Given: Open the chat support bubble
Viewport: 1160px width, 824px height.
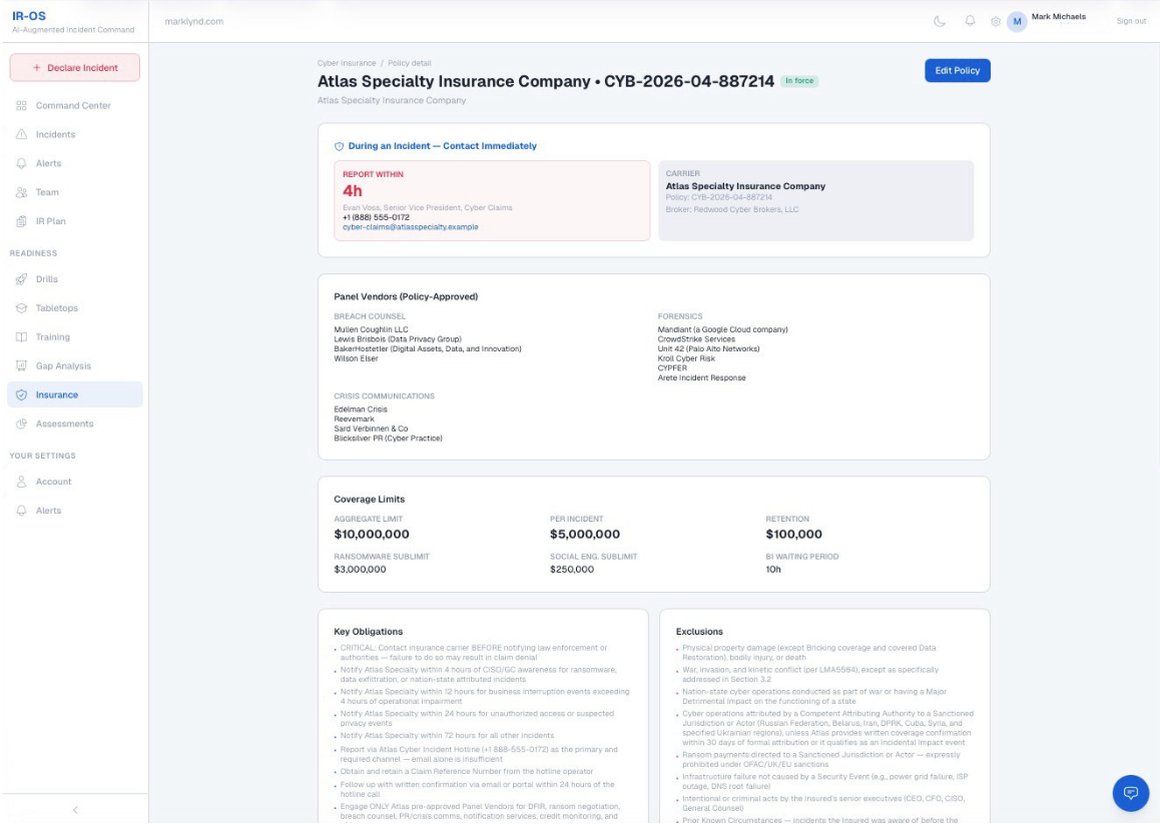Looking at the screenshot, I should (1130, 792).
